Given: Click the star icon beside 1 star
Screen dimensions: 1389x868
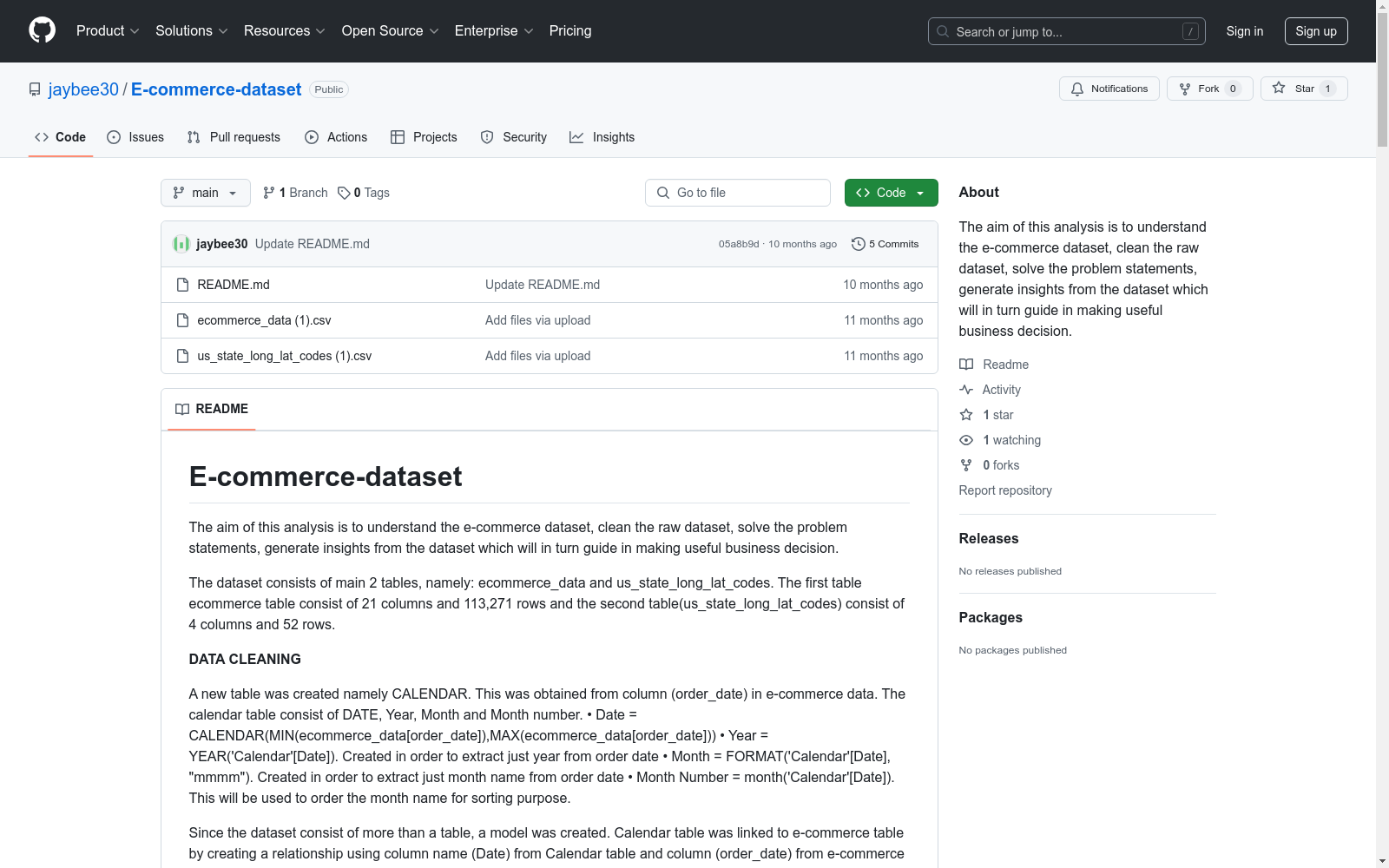Looking at the screenshot, I should pyautogui.click(x=966, y=415).
